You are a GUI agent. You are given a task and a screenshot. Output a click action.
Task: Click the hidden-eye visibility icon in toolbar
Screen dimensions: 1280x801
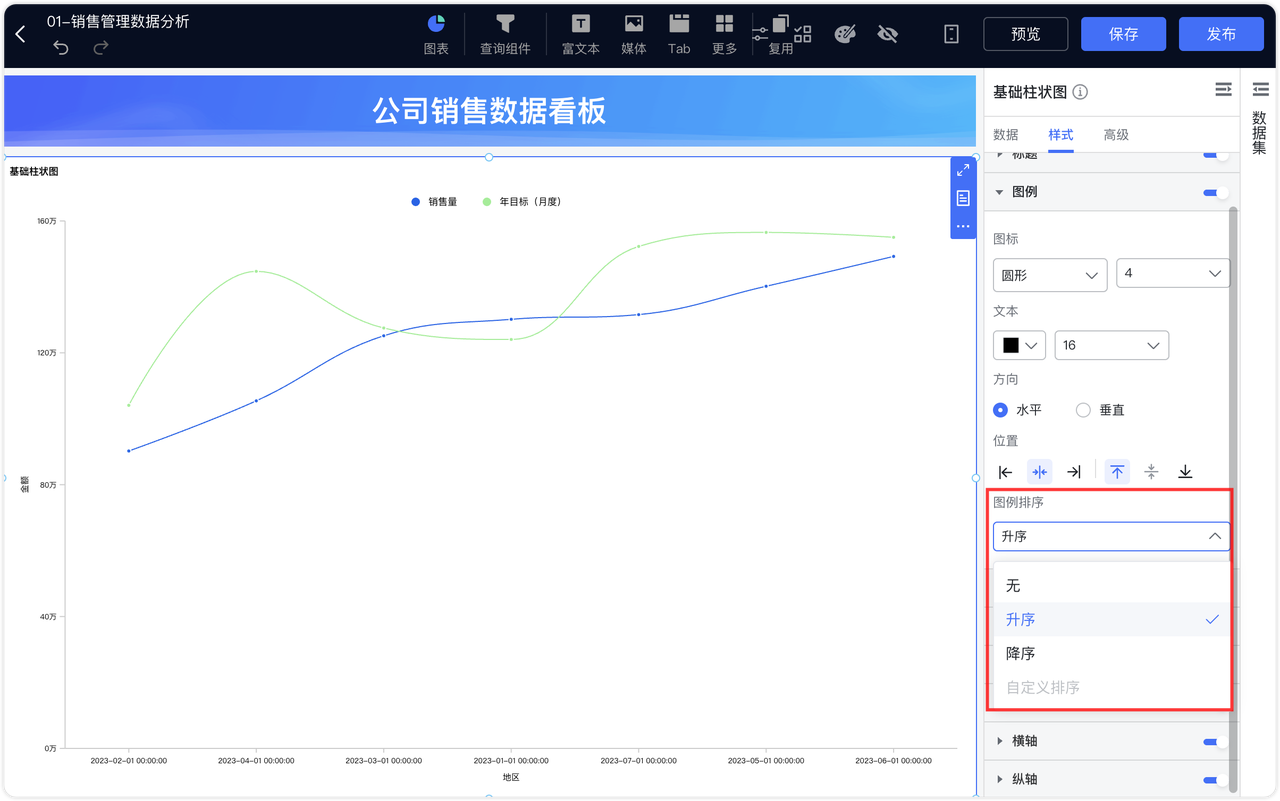click(887, 33)
